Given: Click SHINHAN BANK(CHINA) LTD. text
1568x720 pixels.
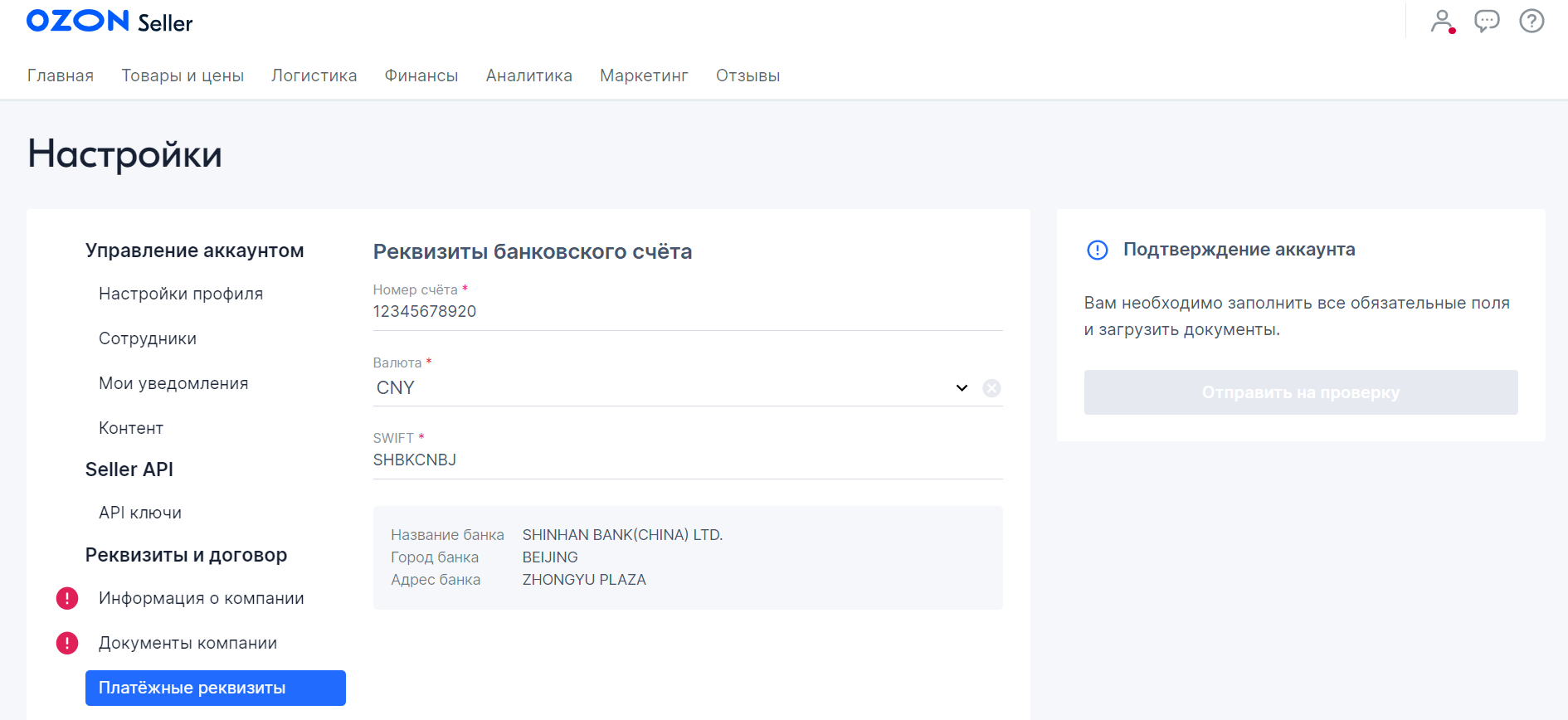Looking at the screenshot, I should [x=622, y=535].
